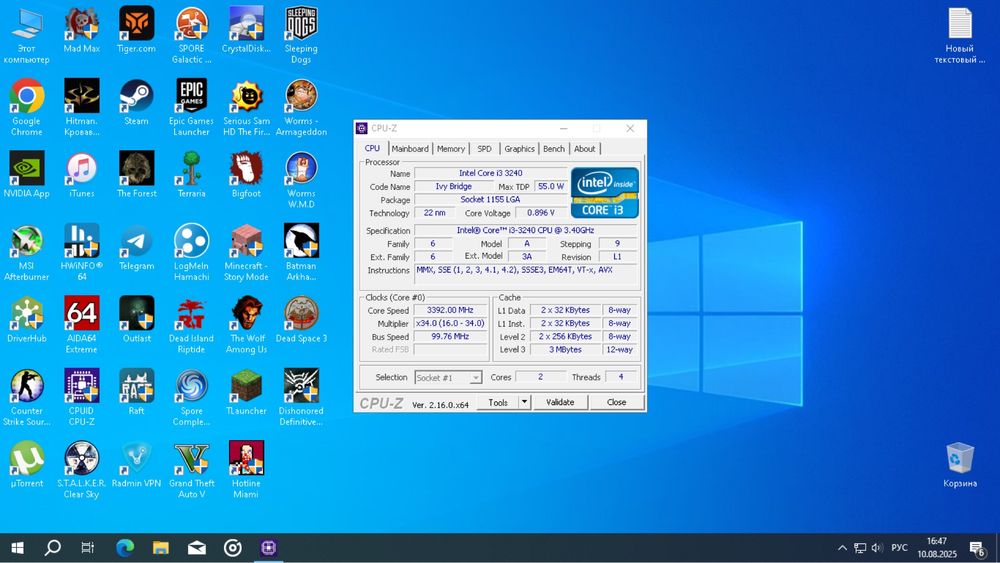Go to the Bench tab in CPU-Z
The image size is (1000, 563).
click(554, 149)
